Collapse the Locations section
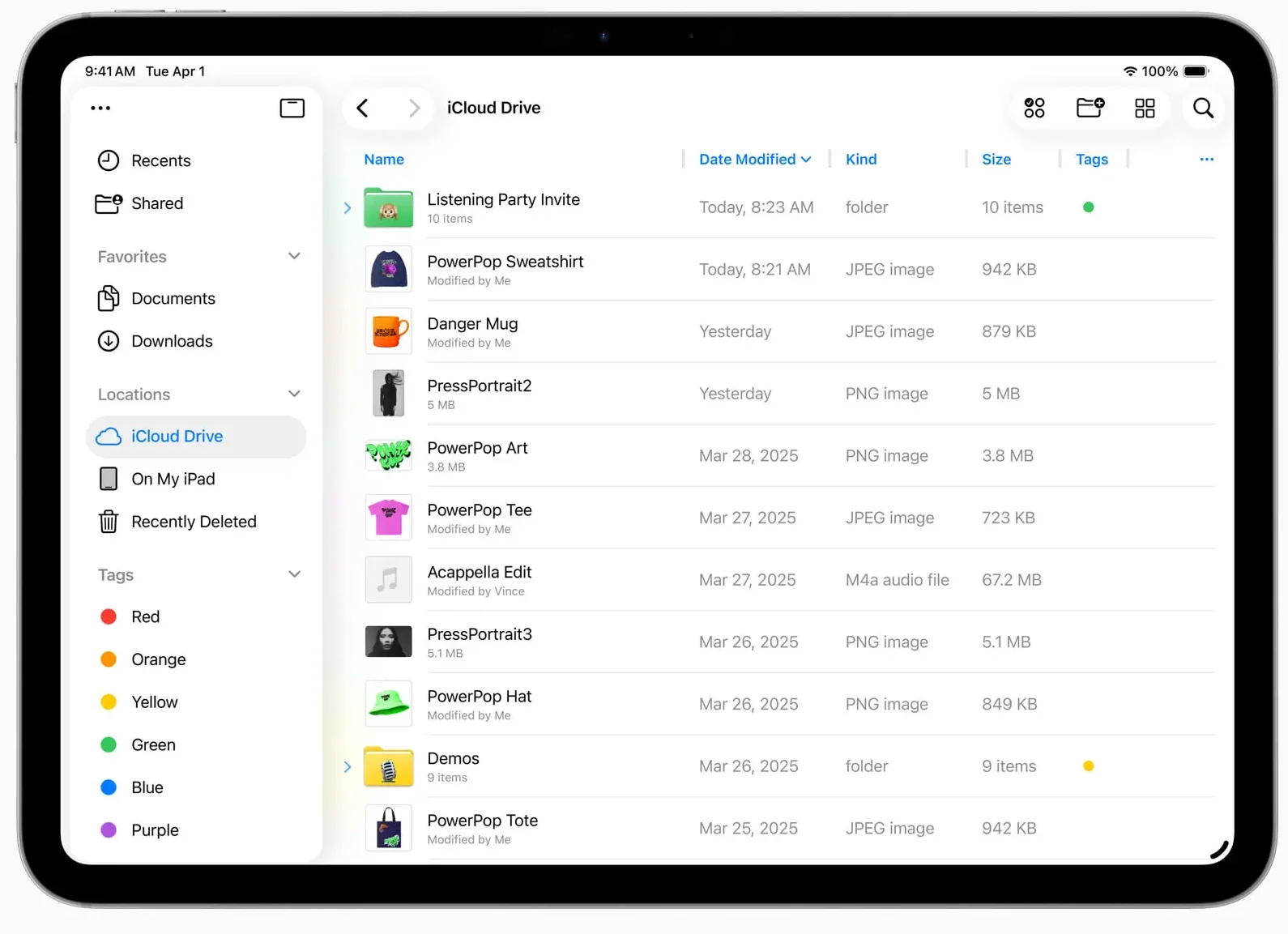Screen dimensions: 1288x934 tap(294, 394)
